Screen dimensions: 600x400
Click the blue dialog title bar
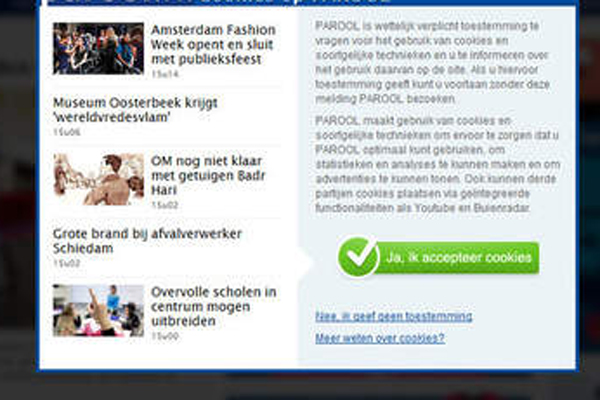point(300,4)
